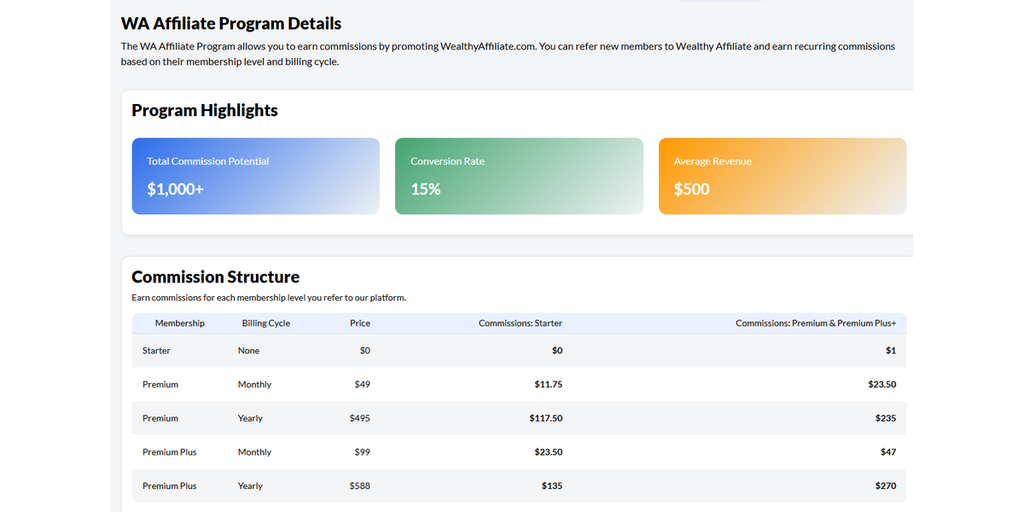
Task: Select the $588 price cell
Action: point(360,487)
